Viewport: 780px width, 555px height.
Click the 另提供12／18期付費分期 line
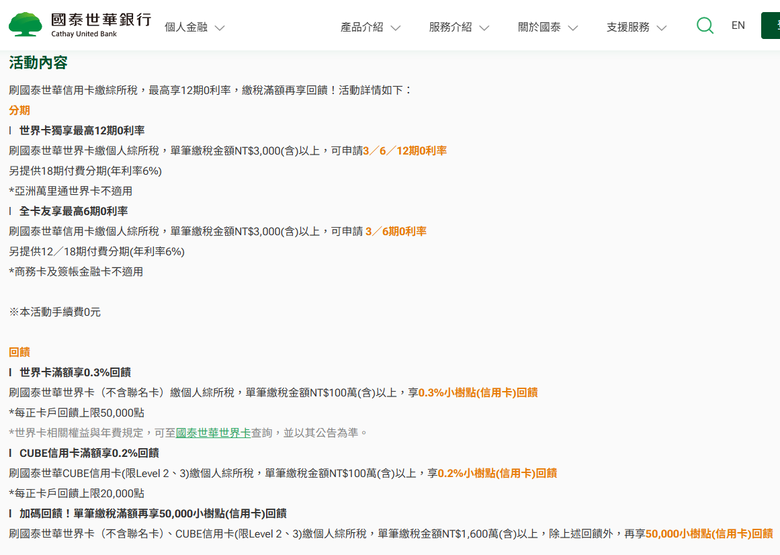(97, 252)
